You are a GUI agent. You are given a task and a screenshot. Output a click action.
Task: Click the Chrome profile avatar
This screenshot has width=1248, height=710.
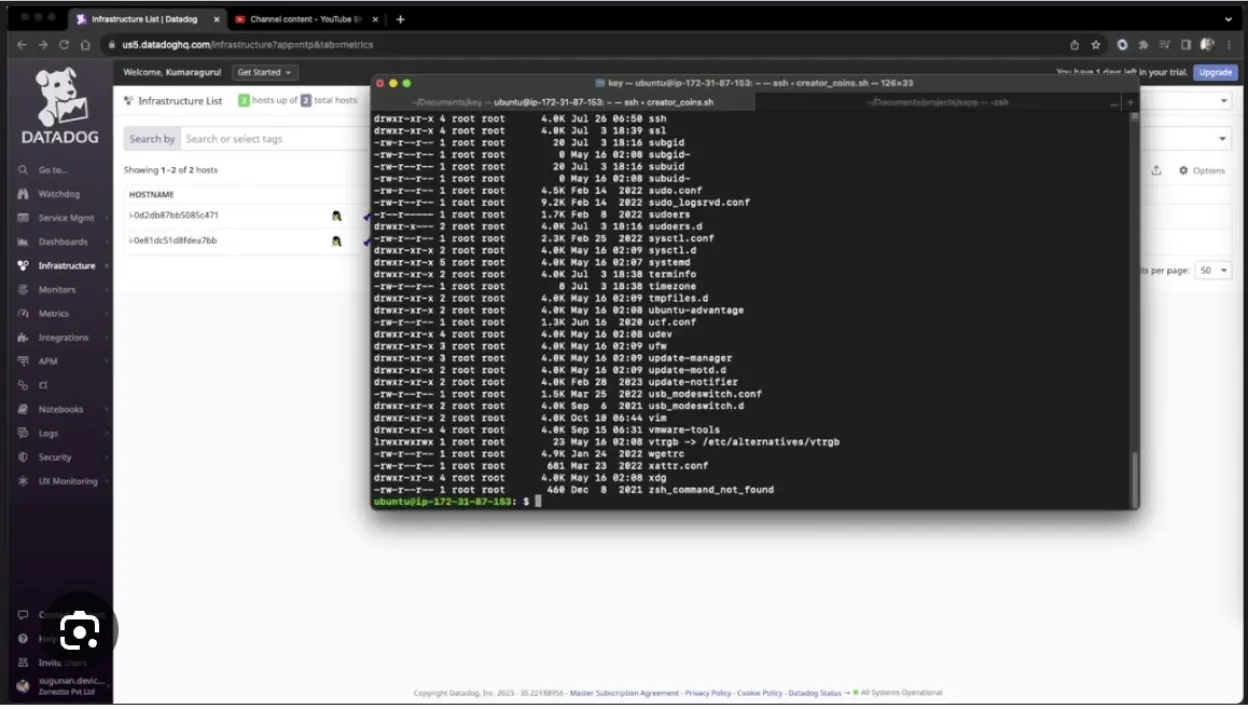(x=1207, y=45)
